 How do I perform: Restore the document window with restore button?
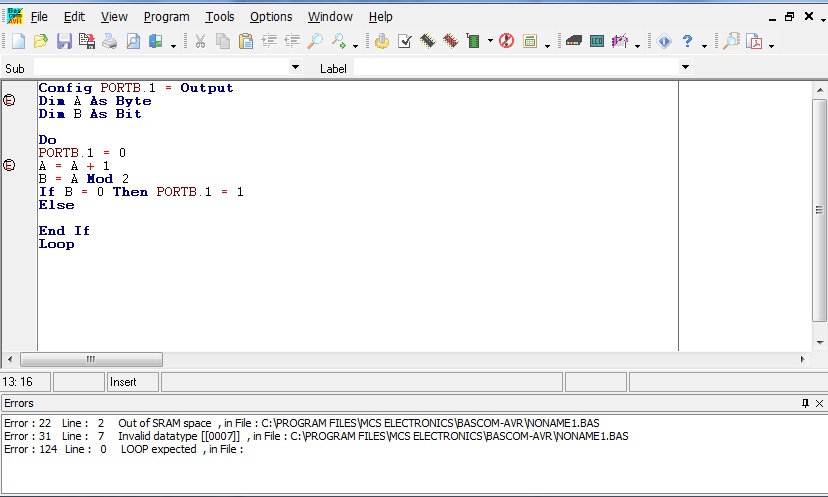[789, 17]
